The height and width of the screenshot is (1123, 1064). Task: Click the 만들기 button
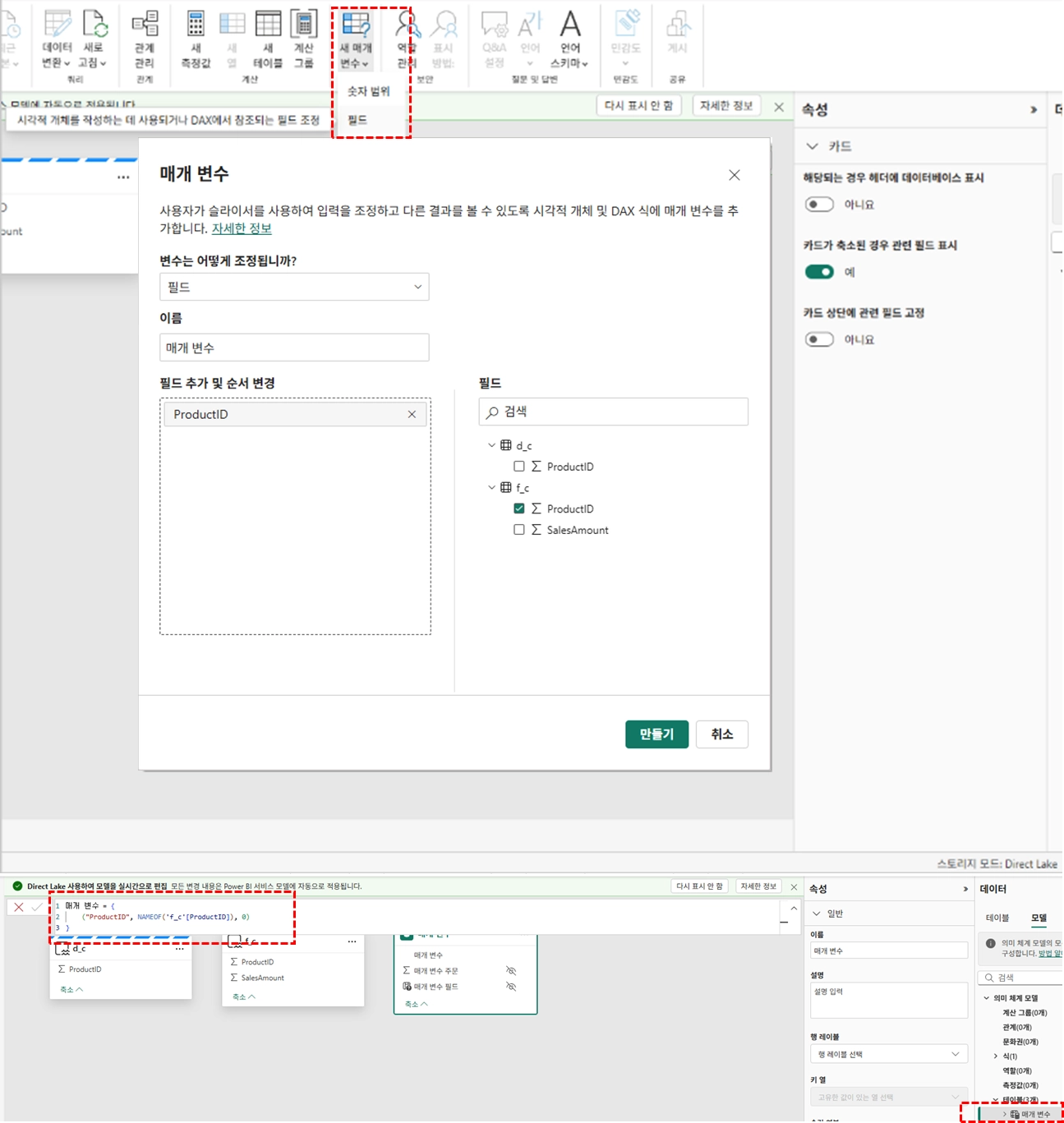pos(656,734)
